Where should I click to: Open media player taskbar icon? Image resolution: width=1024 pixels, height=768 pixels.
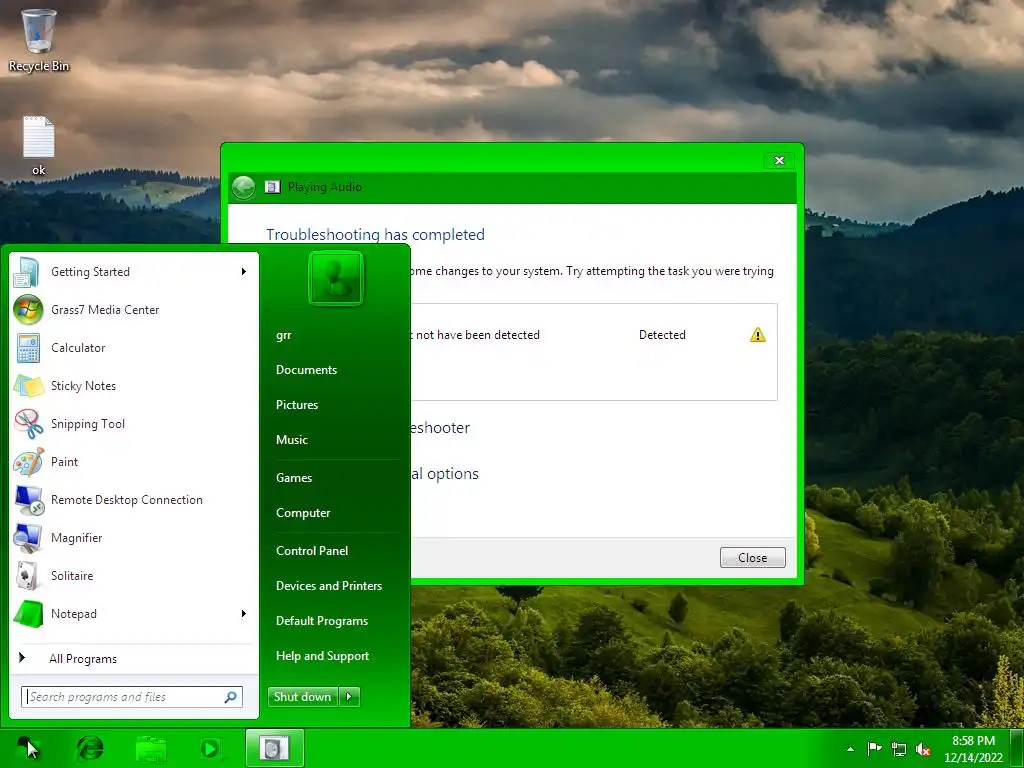click(211, 748)
